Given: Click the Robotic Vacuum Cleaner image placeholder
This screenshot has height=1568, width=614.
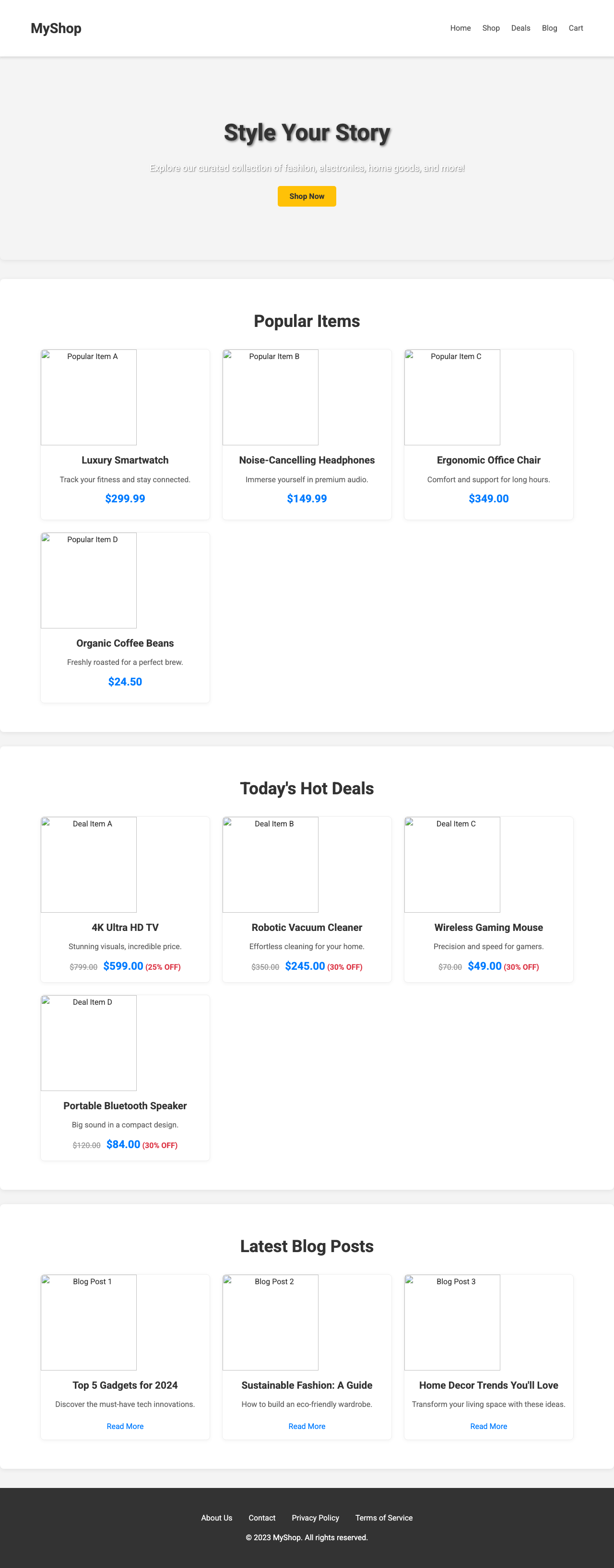Looking at the screenshot, I should (x=271, y=864).
